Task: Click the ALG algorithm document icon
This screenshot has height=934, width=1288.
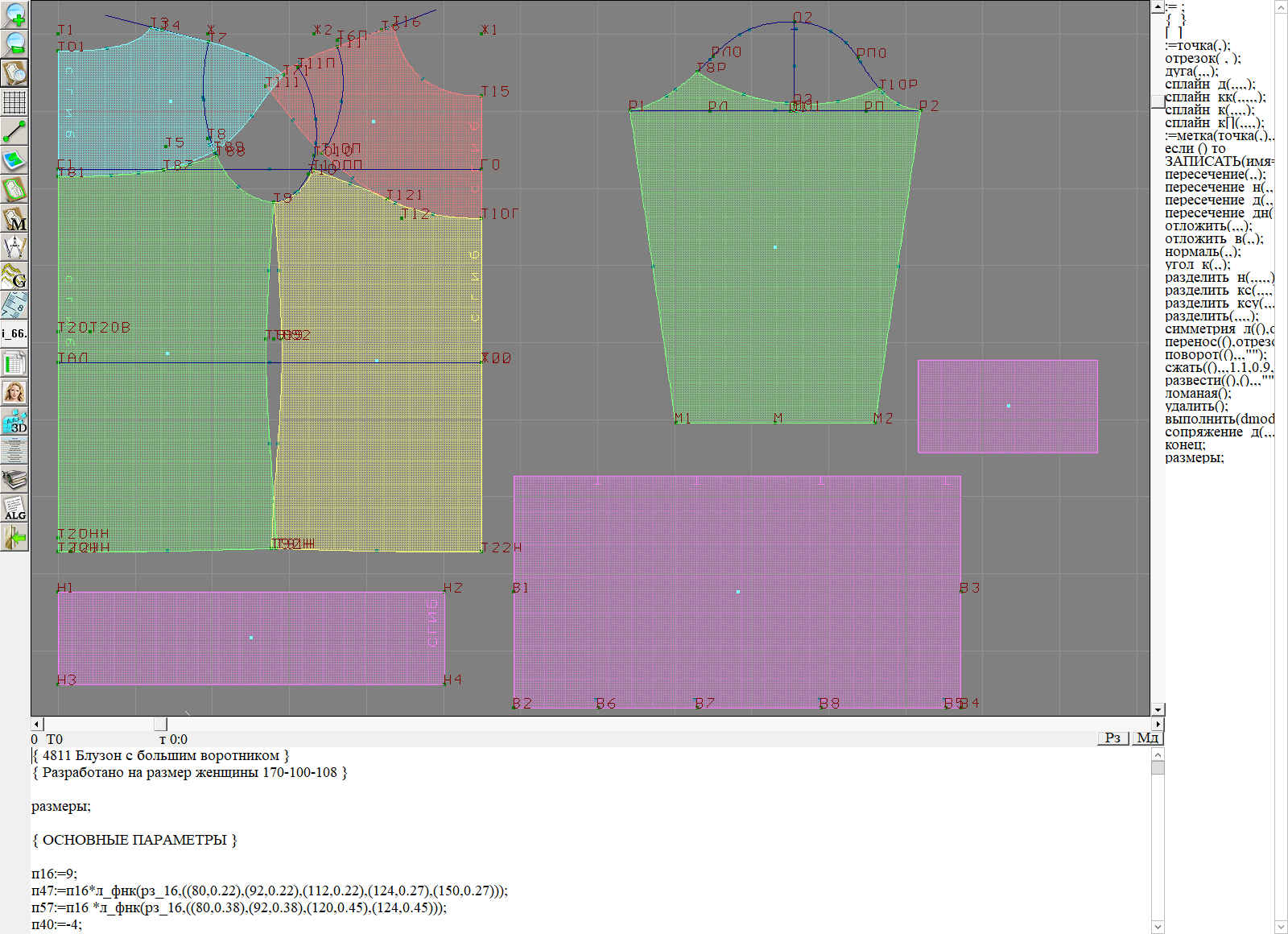Action: tap(14, 508)
